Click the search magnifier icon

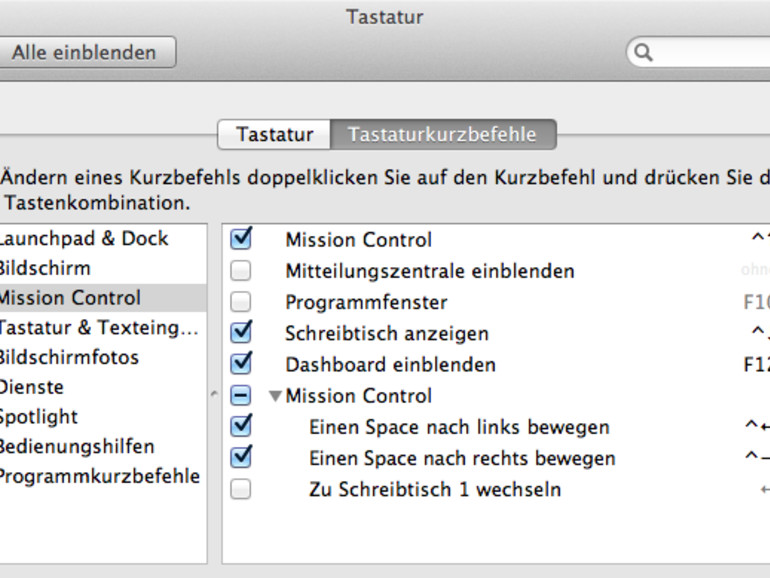(643, 52)
